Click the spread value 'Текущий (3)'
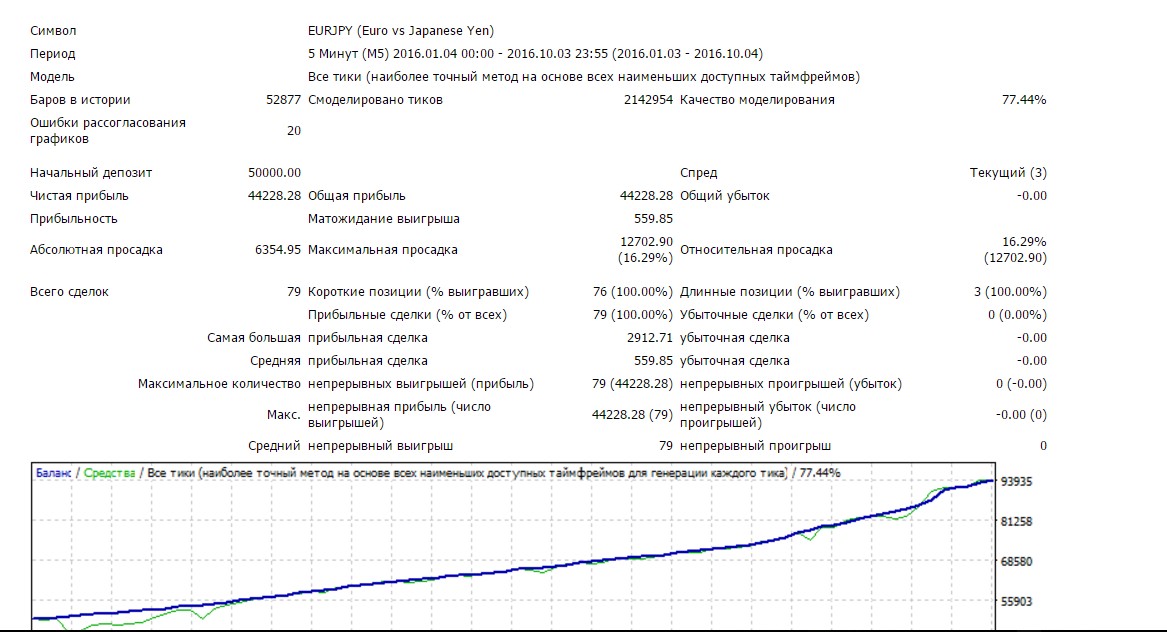Screen dimensions: 1167x632 [1008, 173]
